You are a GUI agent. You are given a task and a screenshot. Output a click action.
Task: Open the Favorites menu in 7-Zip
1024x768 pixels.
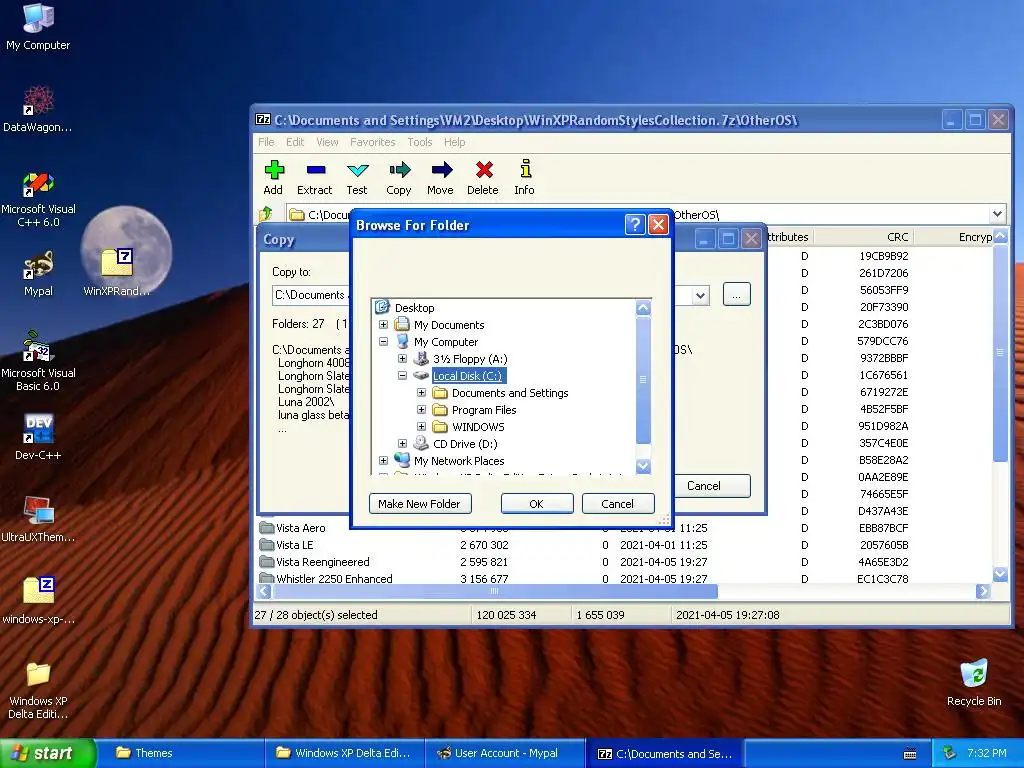point(372,142)
